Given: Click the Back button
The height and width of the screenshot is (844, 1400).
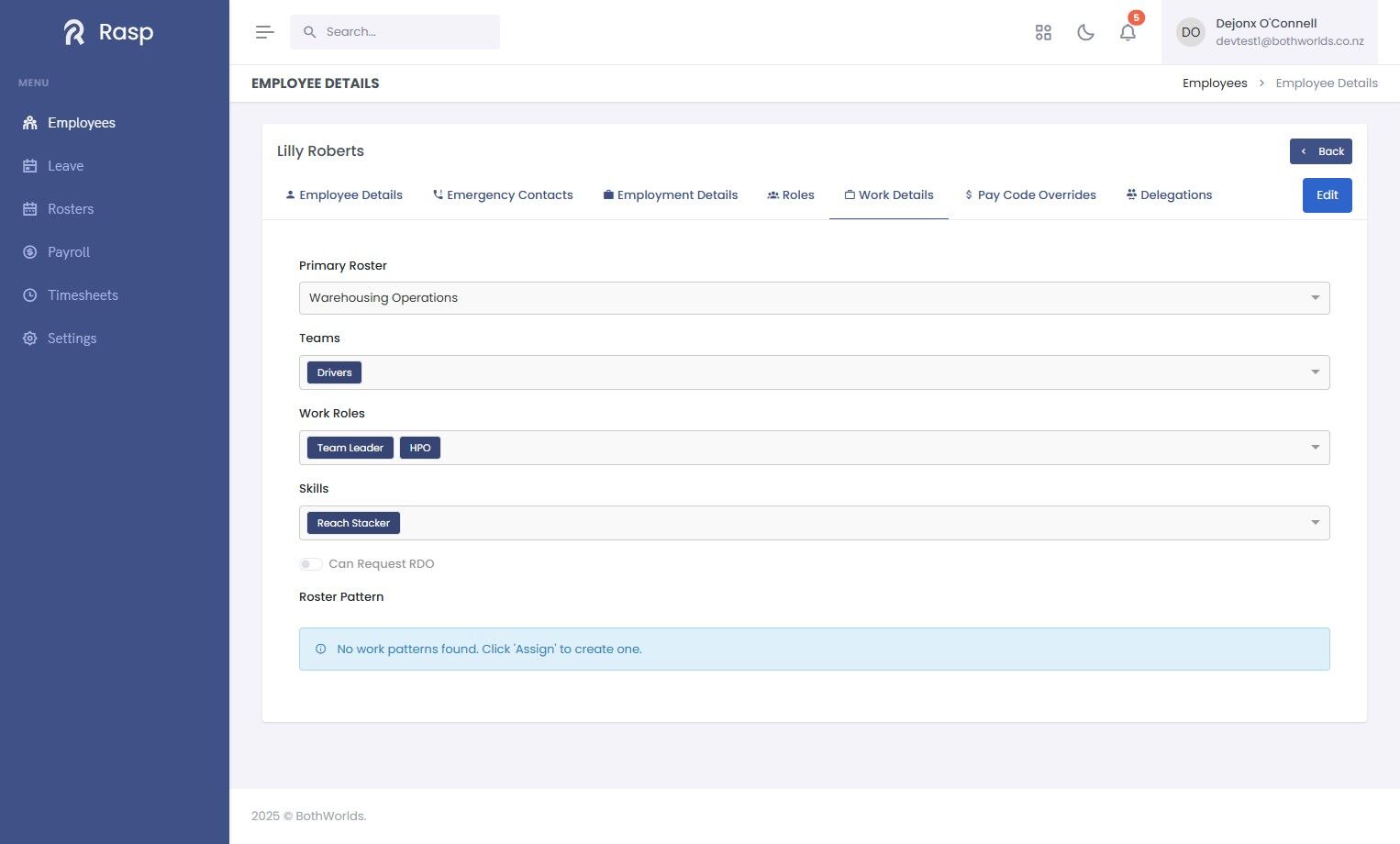Looking at the screenshot, I should tap(1320, 151).
